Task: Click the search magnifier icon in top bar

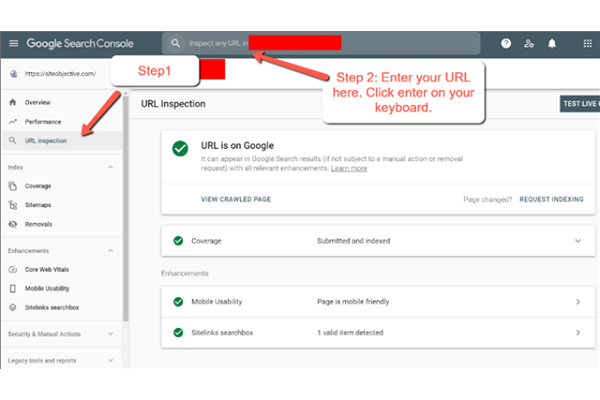Action: click(x=175, y=43)
